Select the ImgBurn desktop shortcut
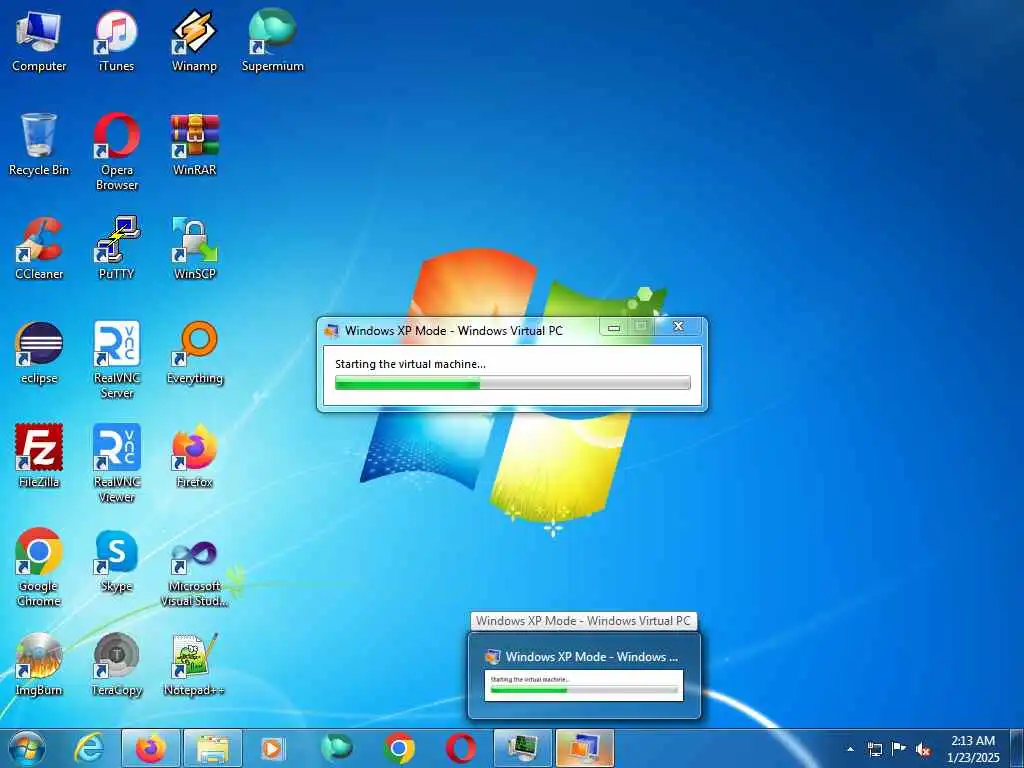 coord(39,664)
